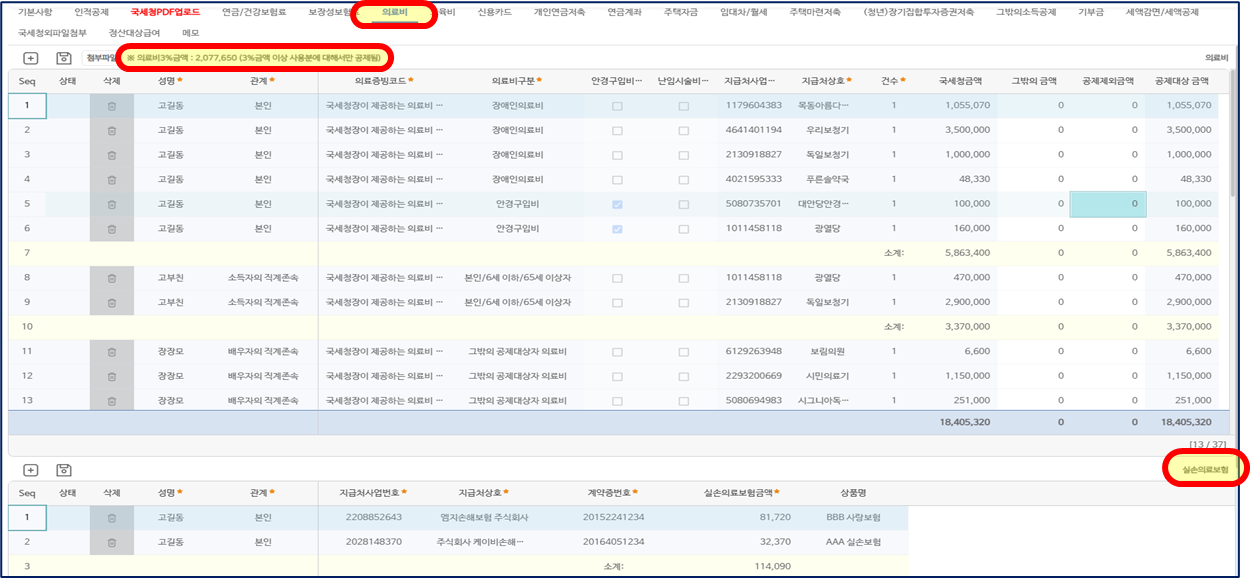Select the 본인/6세 이하/65세 이상자 cell in row 8
Screen dimensions: 1250x578
coord(518,277)
